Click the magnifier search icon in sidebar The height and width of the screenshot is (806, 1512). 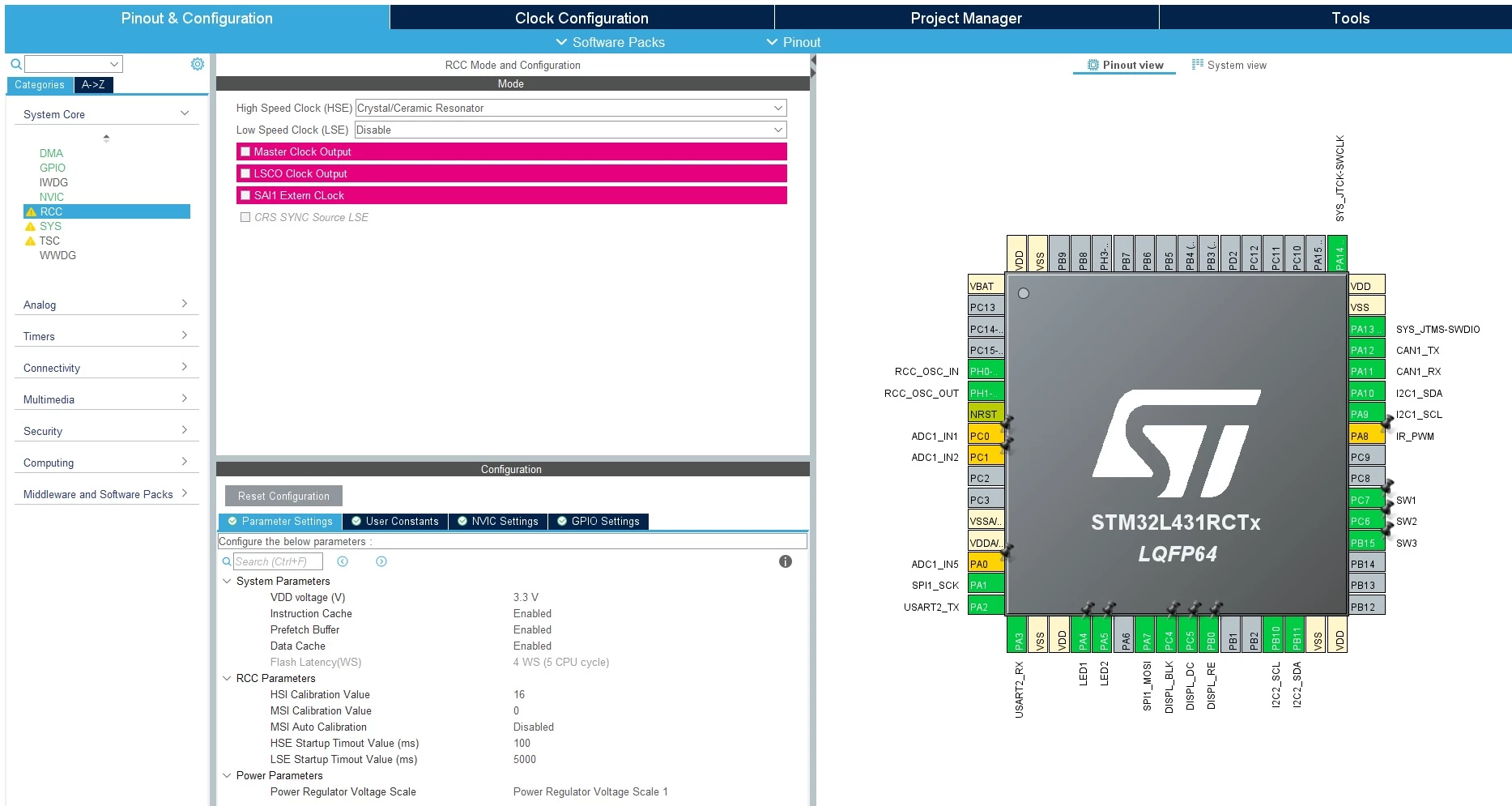click(x=15, y=64)
